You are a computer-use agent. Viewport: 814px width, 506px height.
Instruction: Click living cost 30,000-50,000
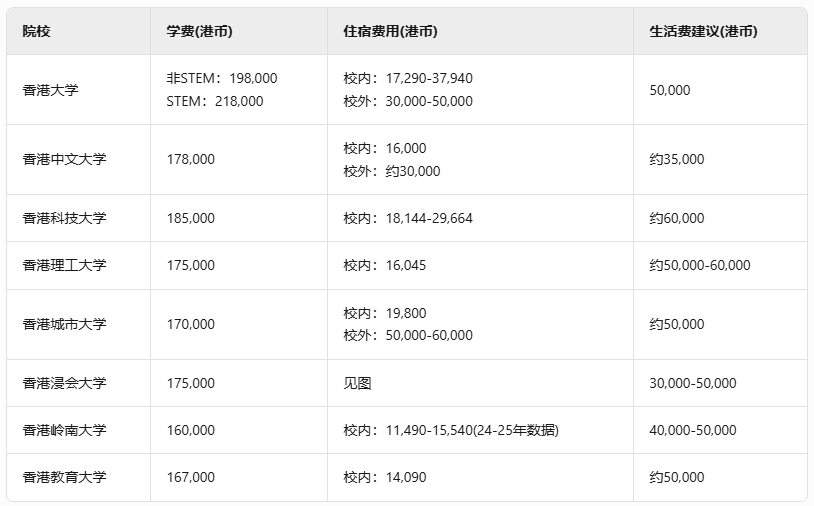pos(693,383)
